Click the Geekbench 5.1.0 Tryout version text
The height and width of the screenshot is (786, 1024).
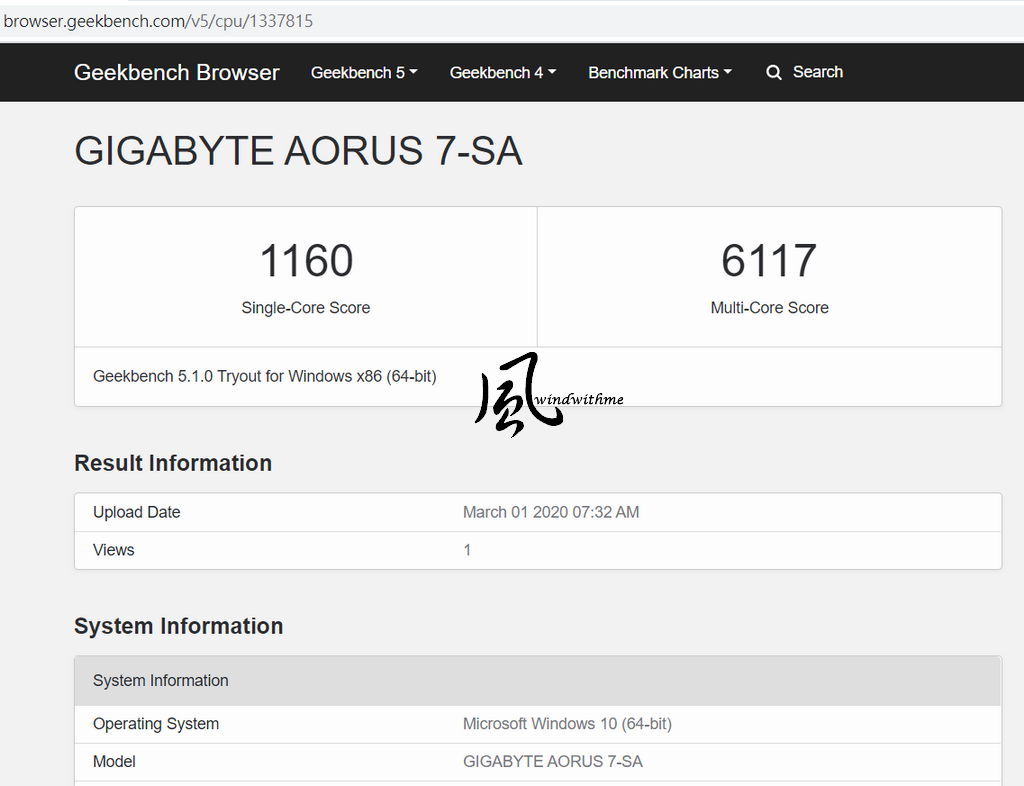point(264,376)
